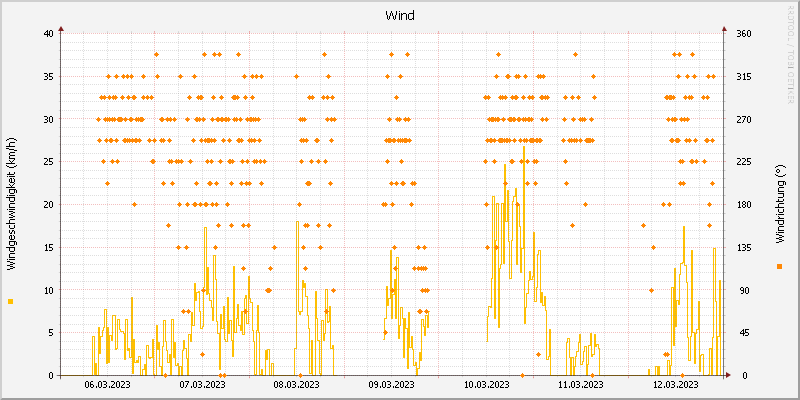Viewport: 800px width, 400px height.
Task: Click the date label 09.03.2023
Action: (391, 384)
